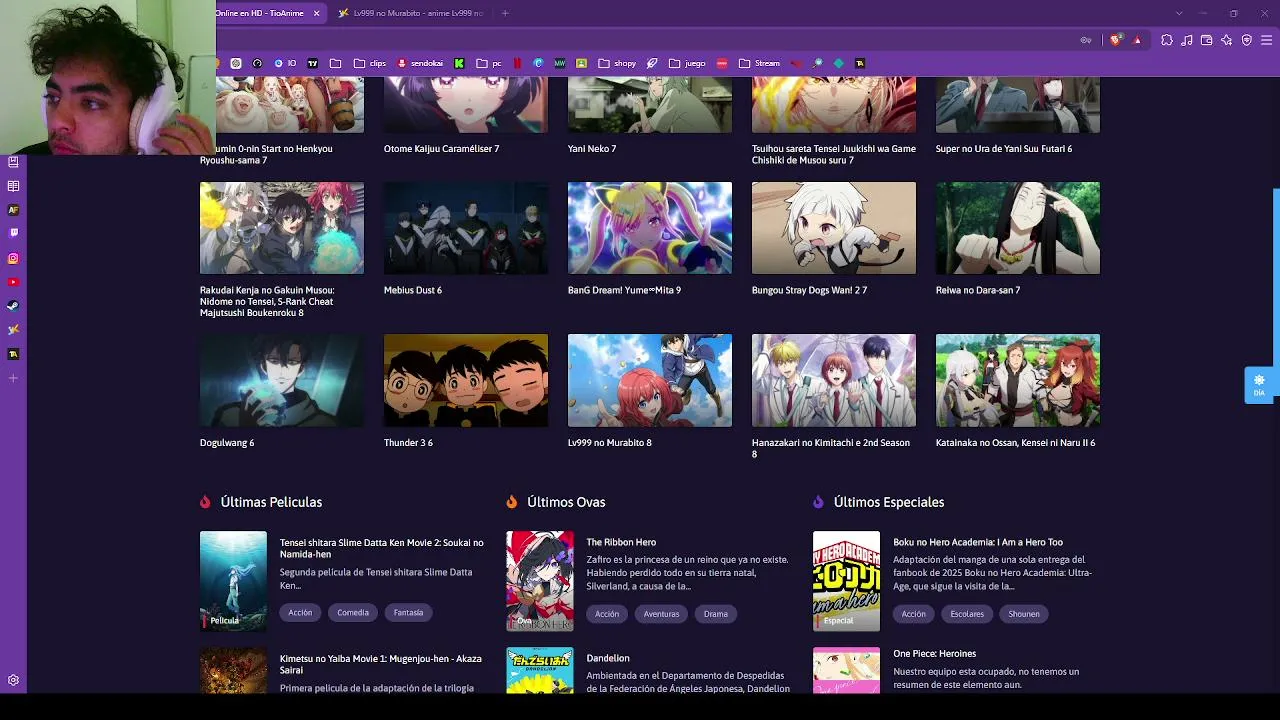Open the feather quill bookmark icon
This screenshot has width=1280, height=720.
(x=652, y=63)
